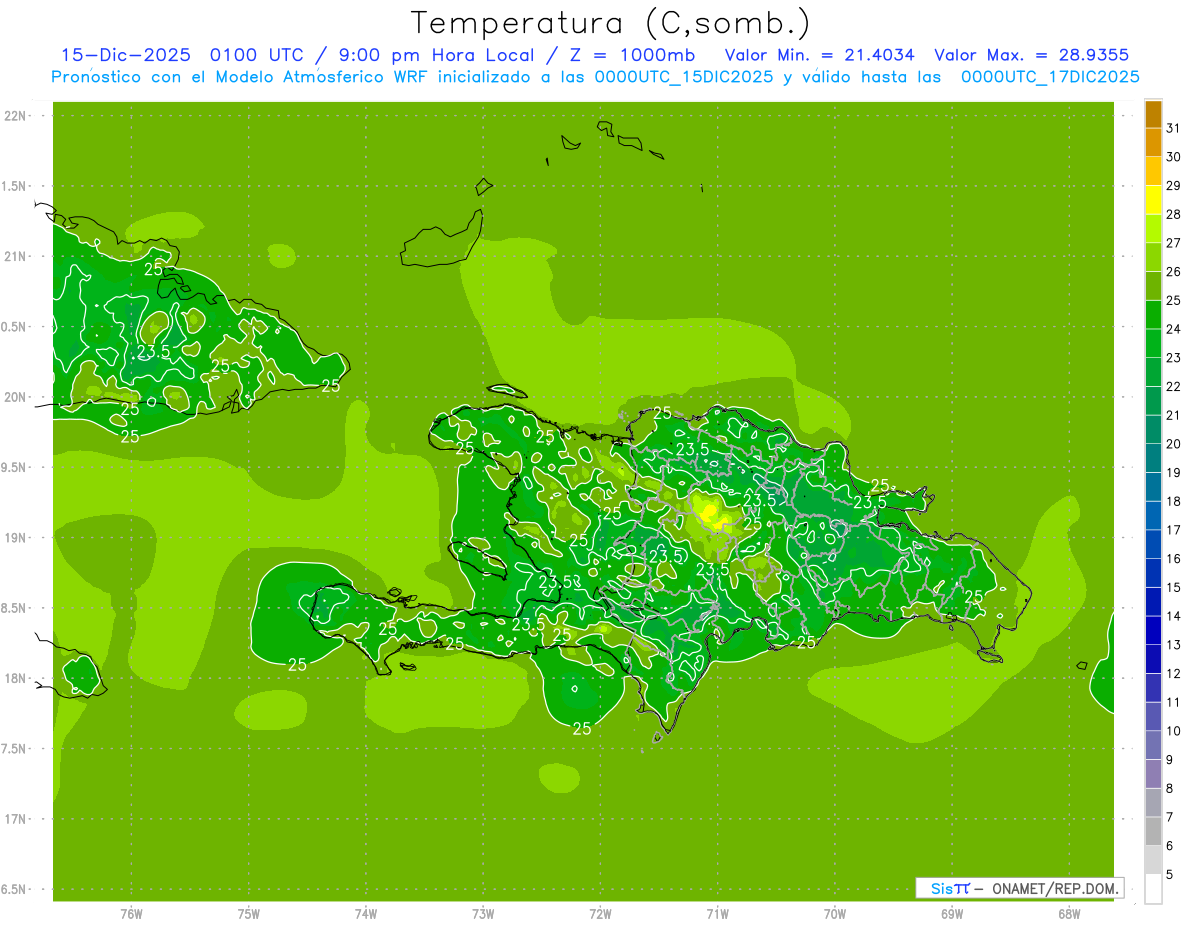
Task: Click the "19N" latitude axis label
Action: pyautogui.click(x=17, y=538)
